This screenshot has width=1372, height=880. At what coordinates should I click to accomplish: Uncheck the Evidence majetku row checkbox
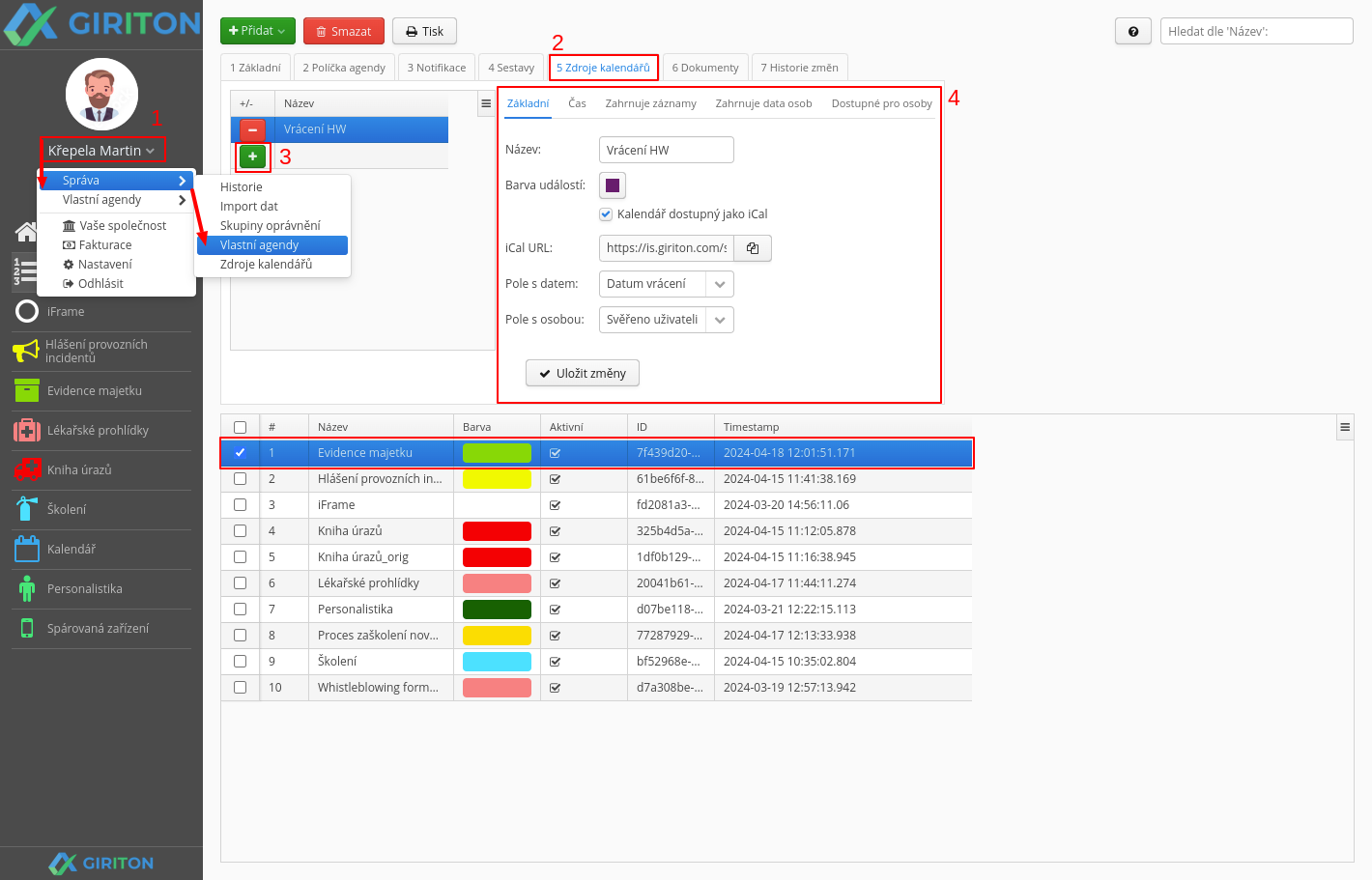(x=240, y=452)
